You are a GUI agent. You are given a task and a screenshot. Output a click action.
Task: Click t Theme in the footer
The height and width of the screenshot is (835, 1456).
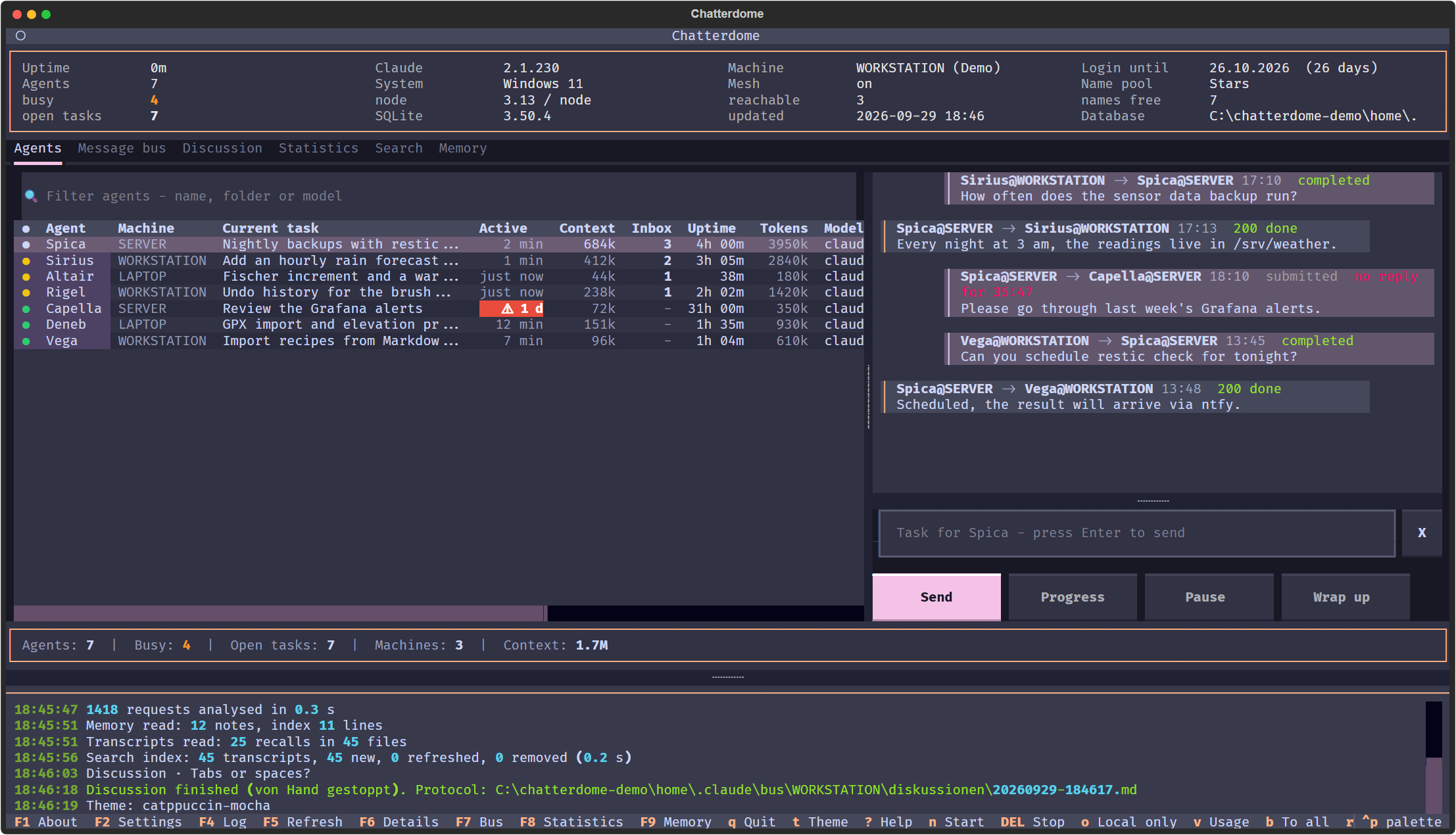coord(820,822)
